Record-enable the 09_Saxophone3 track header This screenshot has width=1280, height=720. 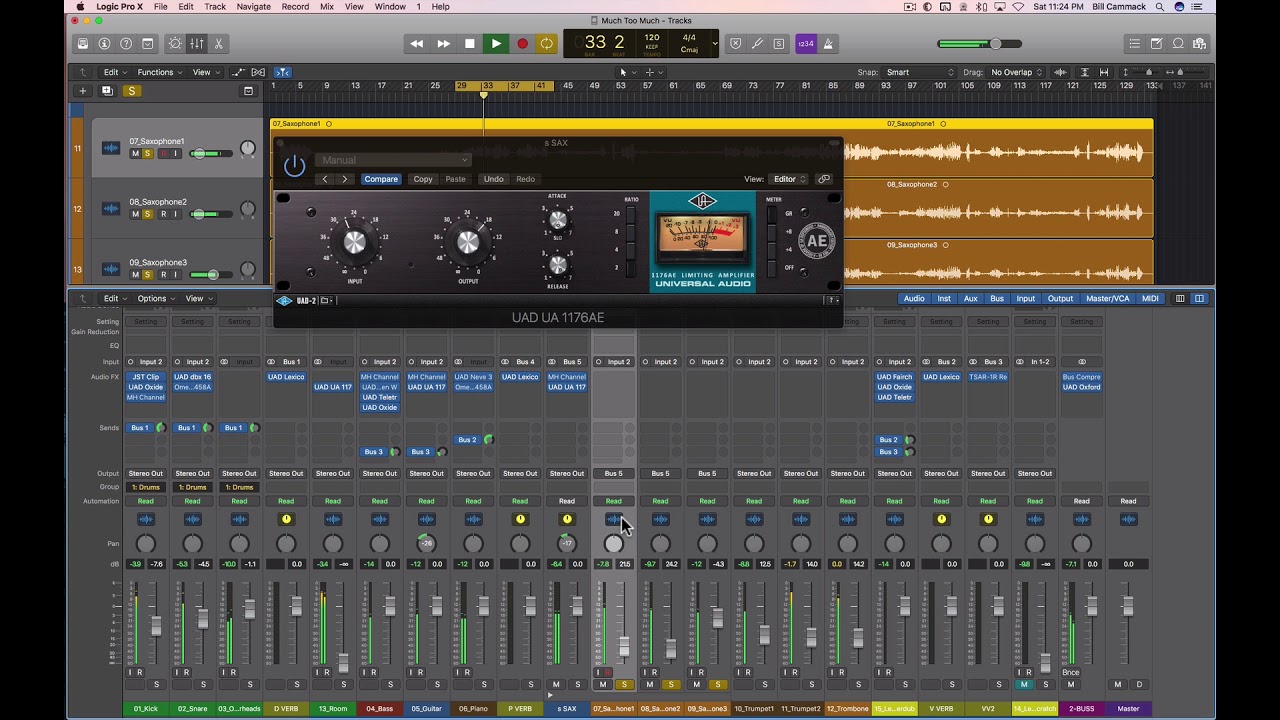162,275
